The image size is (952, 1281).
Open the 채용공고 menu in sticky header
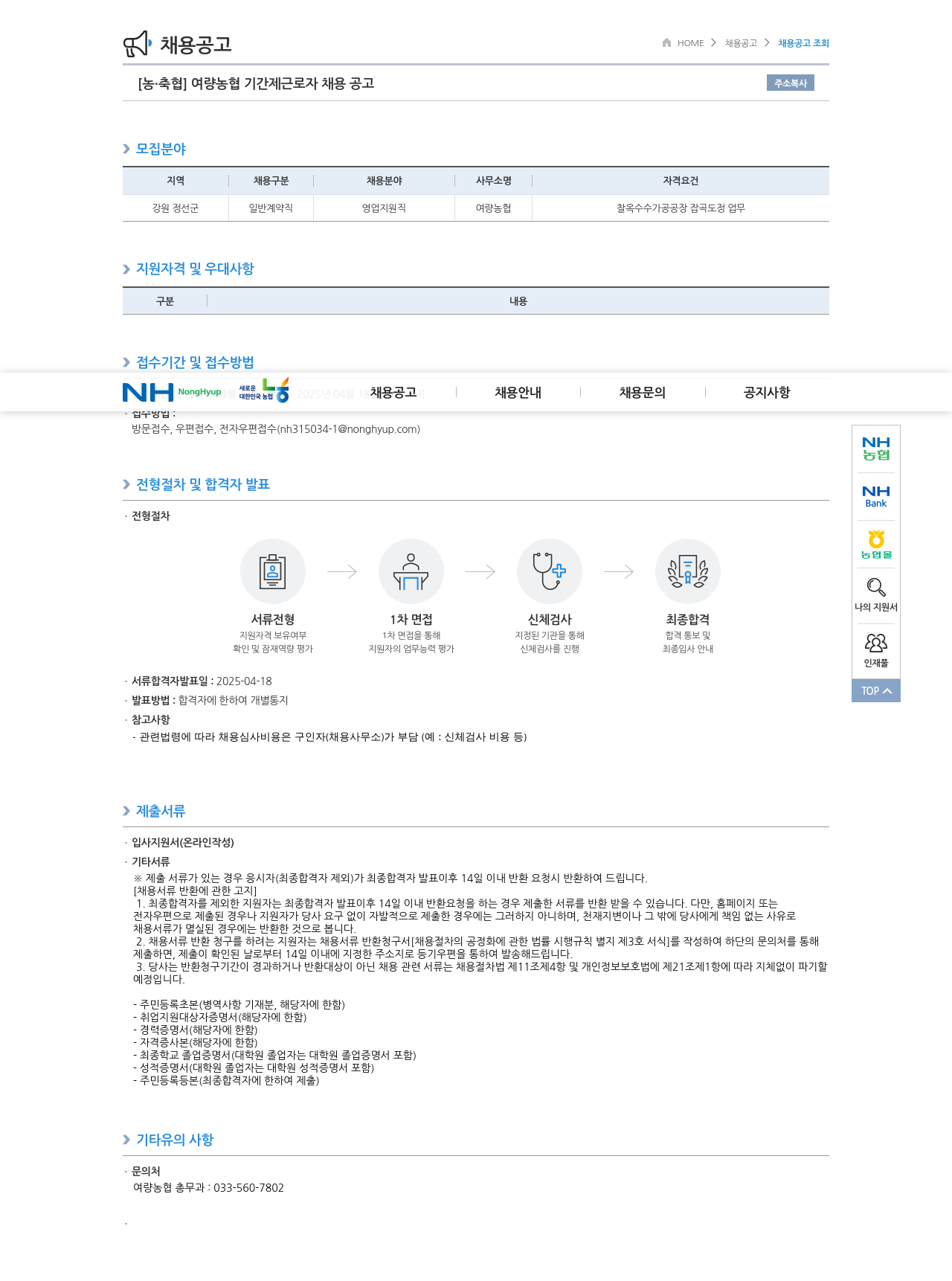coord(393,392)
